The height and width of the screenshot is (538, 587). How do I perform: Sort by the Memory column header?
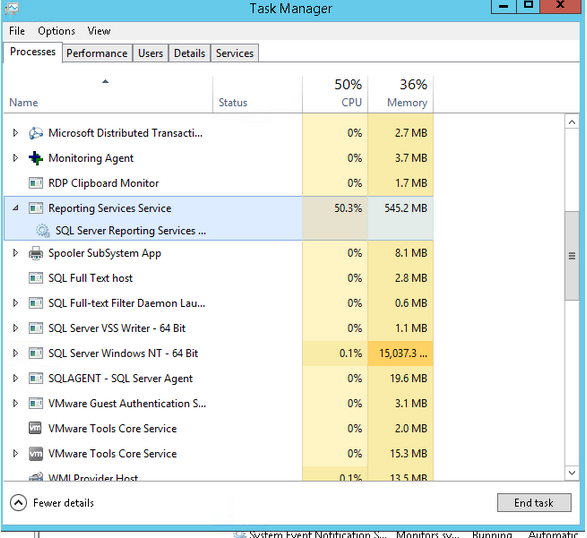[401, 94]
